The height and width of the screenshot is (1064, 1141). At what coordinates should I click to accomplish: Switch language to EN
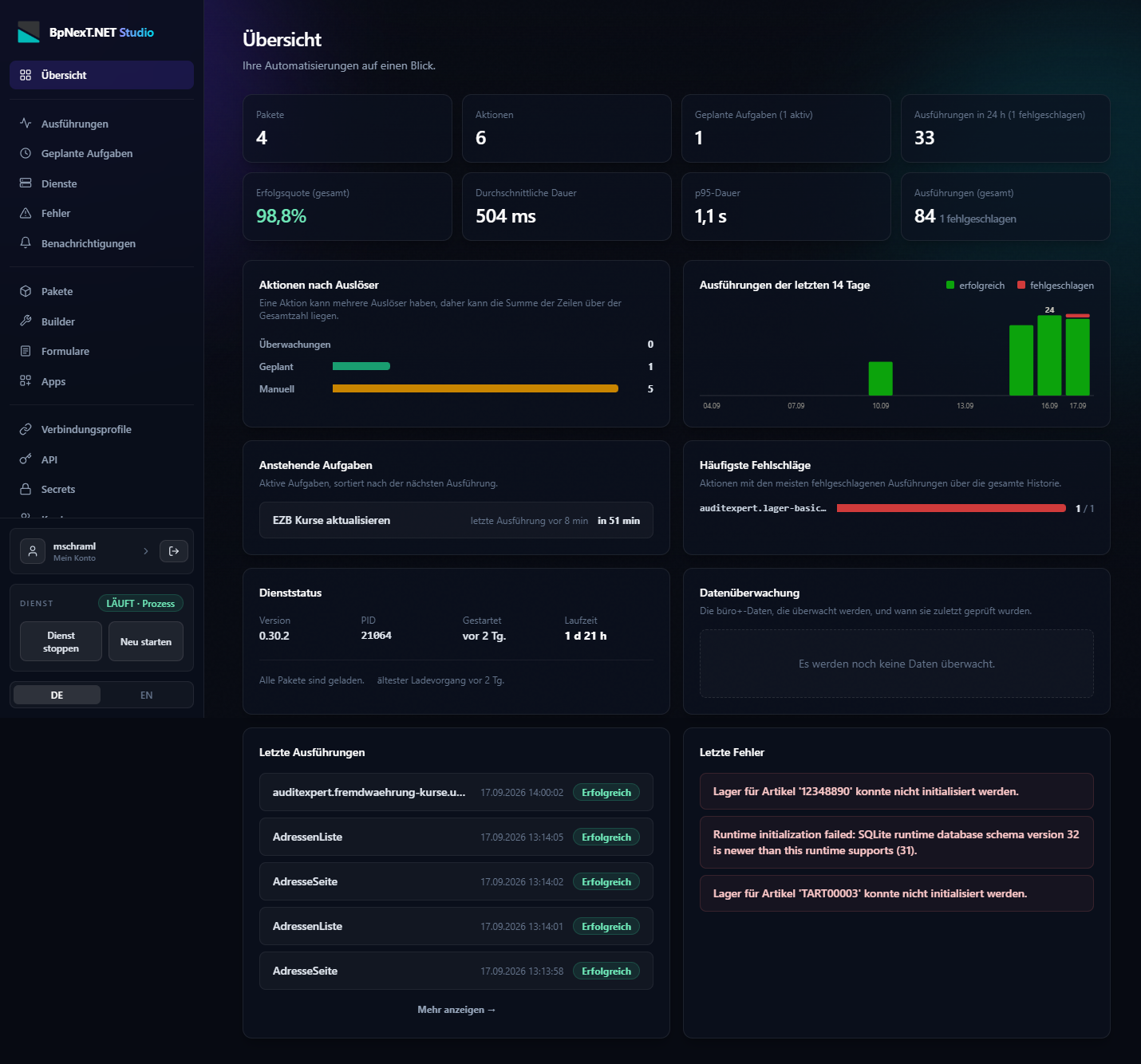point(147,695)
